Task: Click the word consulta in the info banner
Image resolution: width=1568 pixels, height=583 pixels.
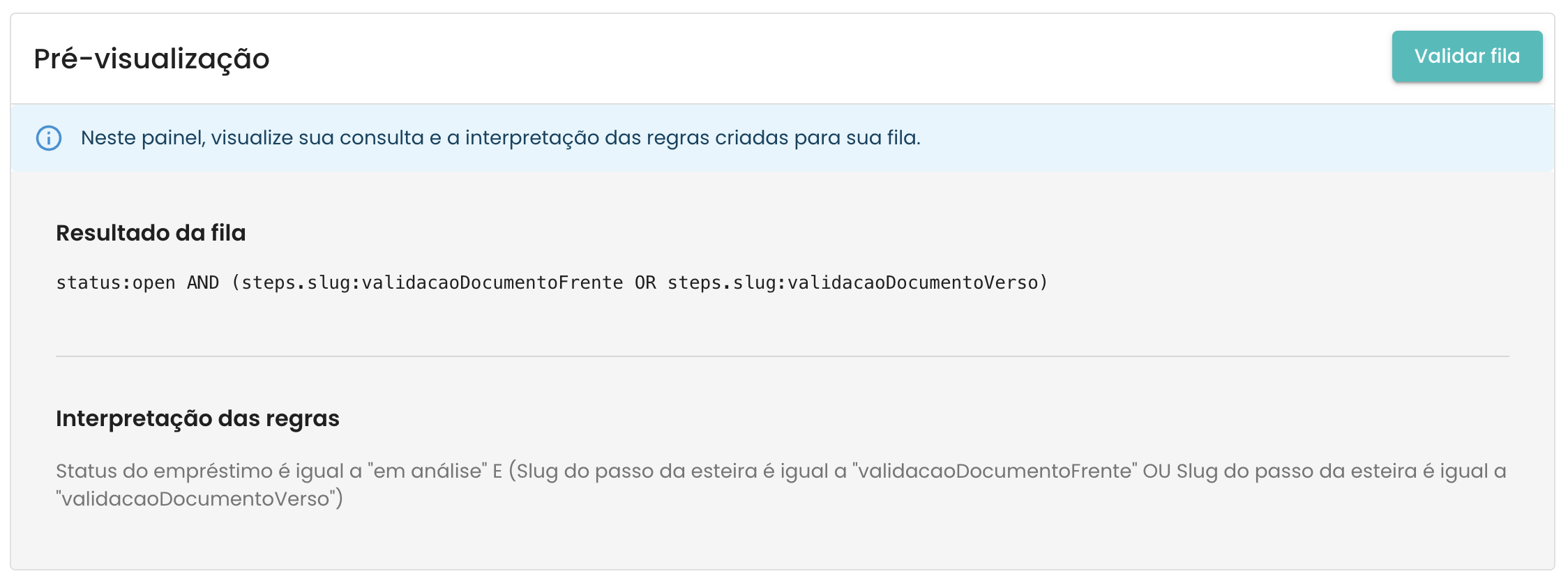Action: click(x=381, y=138)
